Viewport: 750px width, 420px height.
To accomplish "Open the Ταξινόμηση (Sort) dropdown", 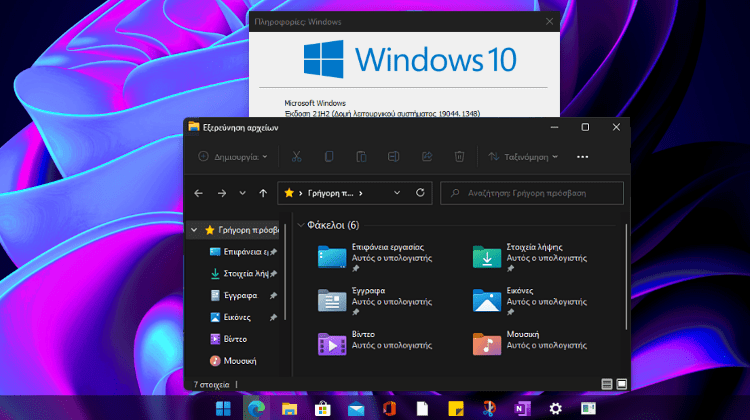I will coord(523,157).
